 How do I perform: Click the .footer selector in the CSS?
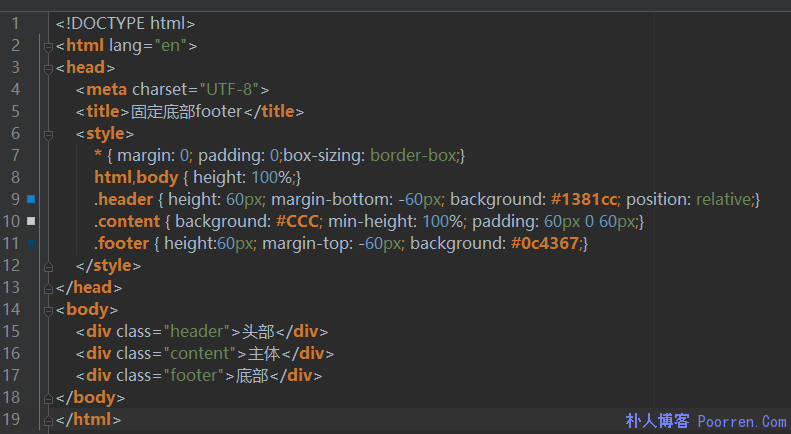[122, 243]
